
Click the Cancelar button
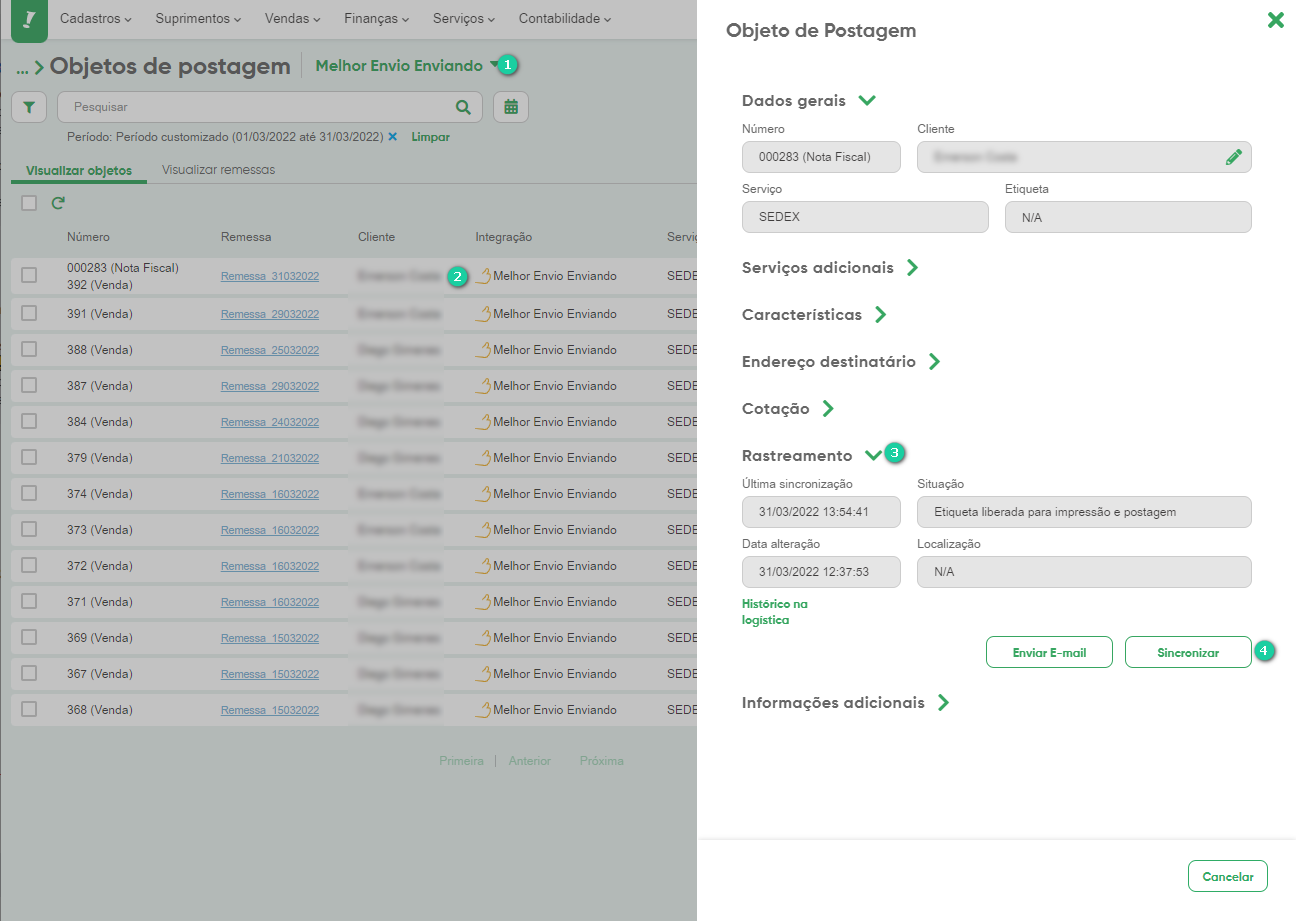[1228, 876]
